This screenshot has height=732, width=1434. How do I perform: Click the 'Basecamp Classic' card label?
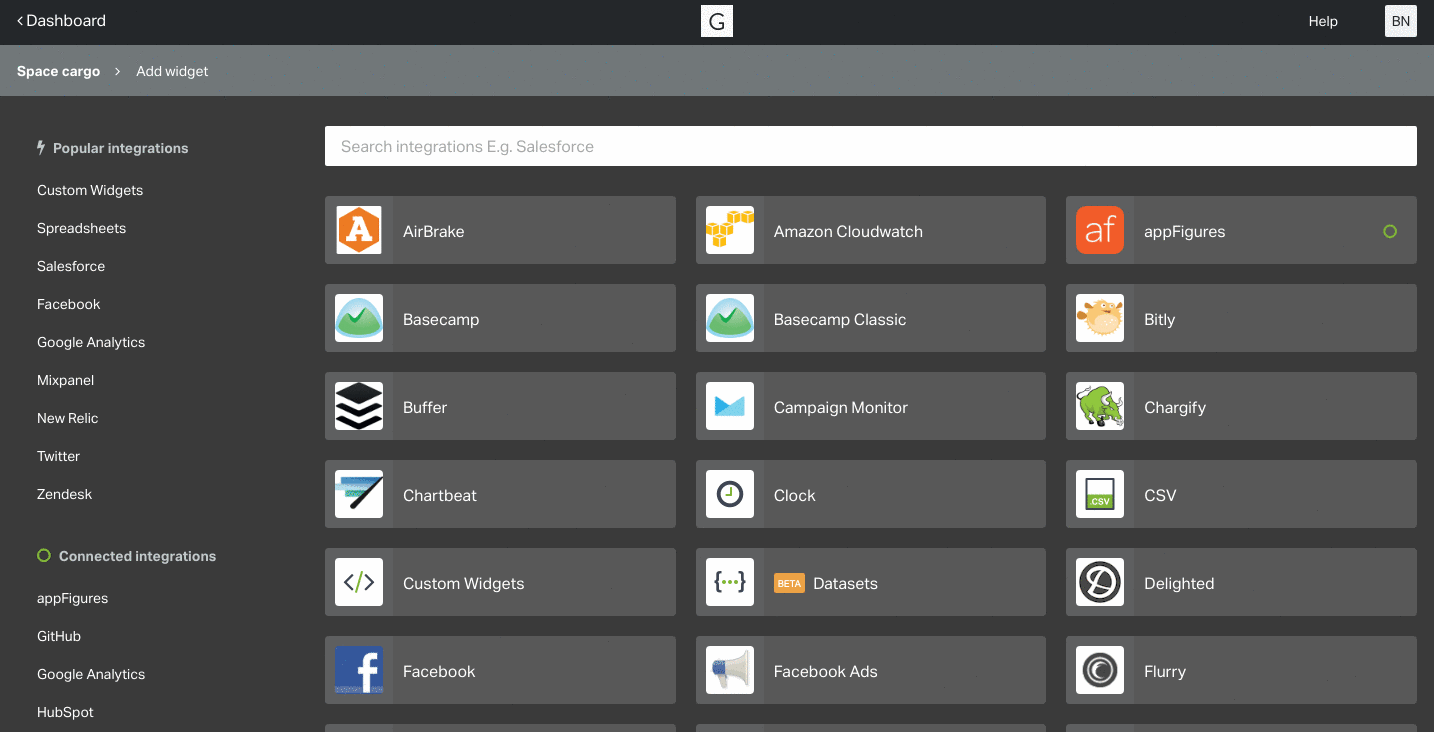tap(840, 319)
